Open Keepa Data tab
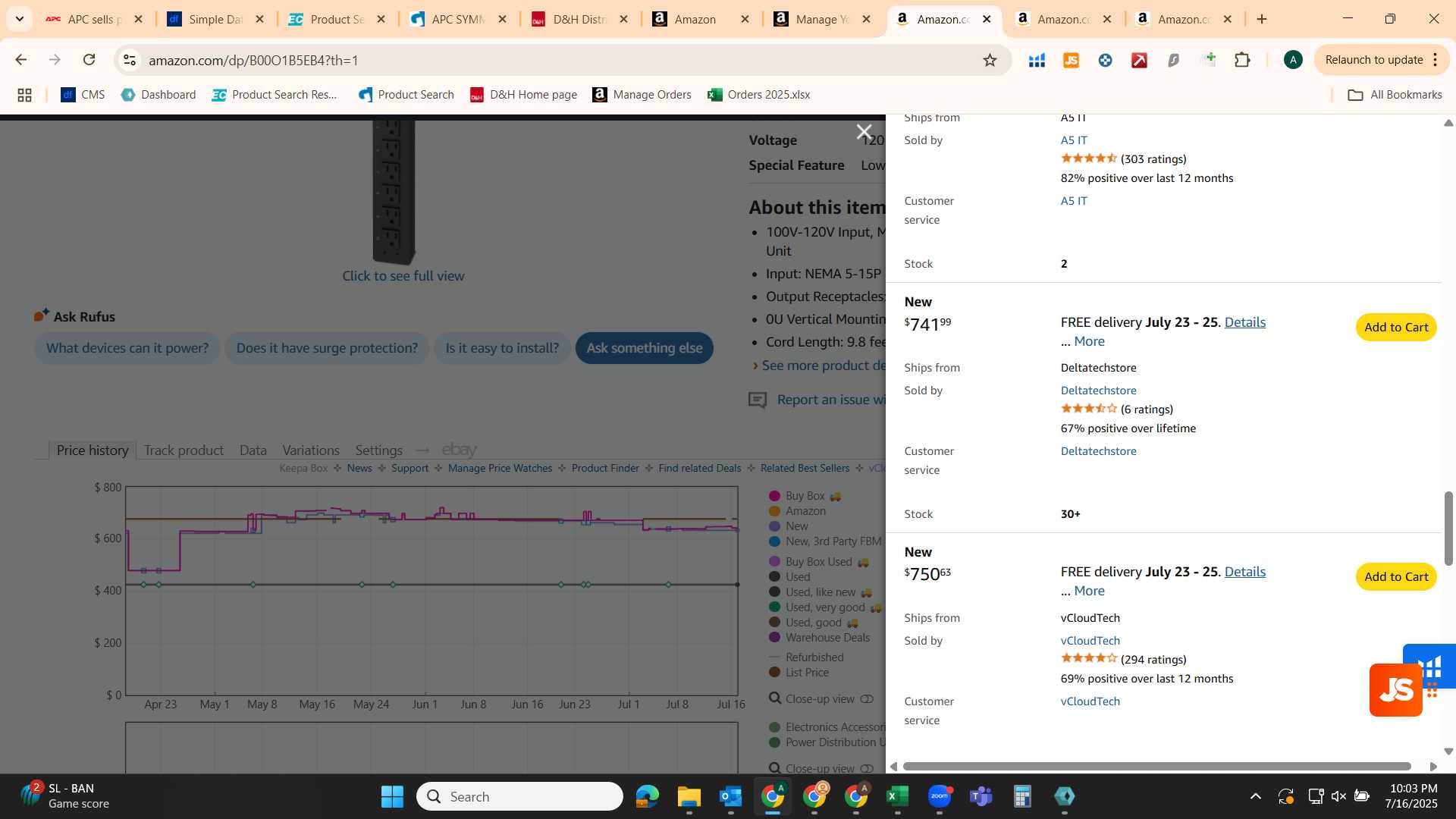The width and height of the screenshot is (1456, 819). (x=253, y=450)
